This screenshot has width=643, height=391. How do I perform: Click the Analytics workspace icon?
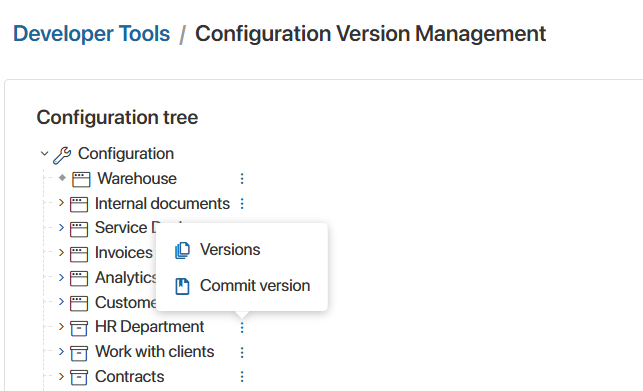(79, 279)
